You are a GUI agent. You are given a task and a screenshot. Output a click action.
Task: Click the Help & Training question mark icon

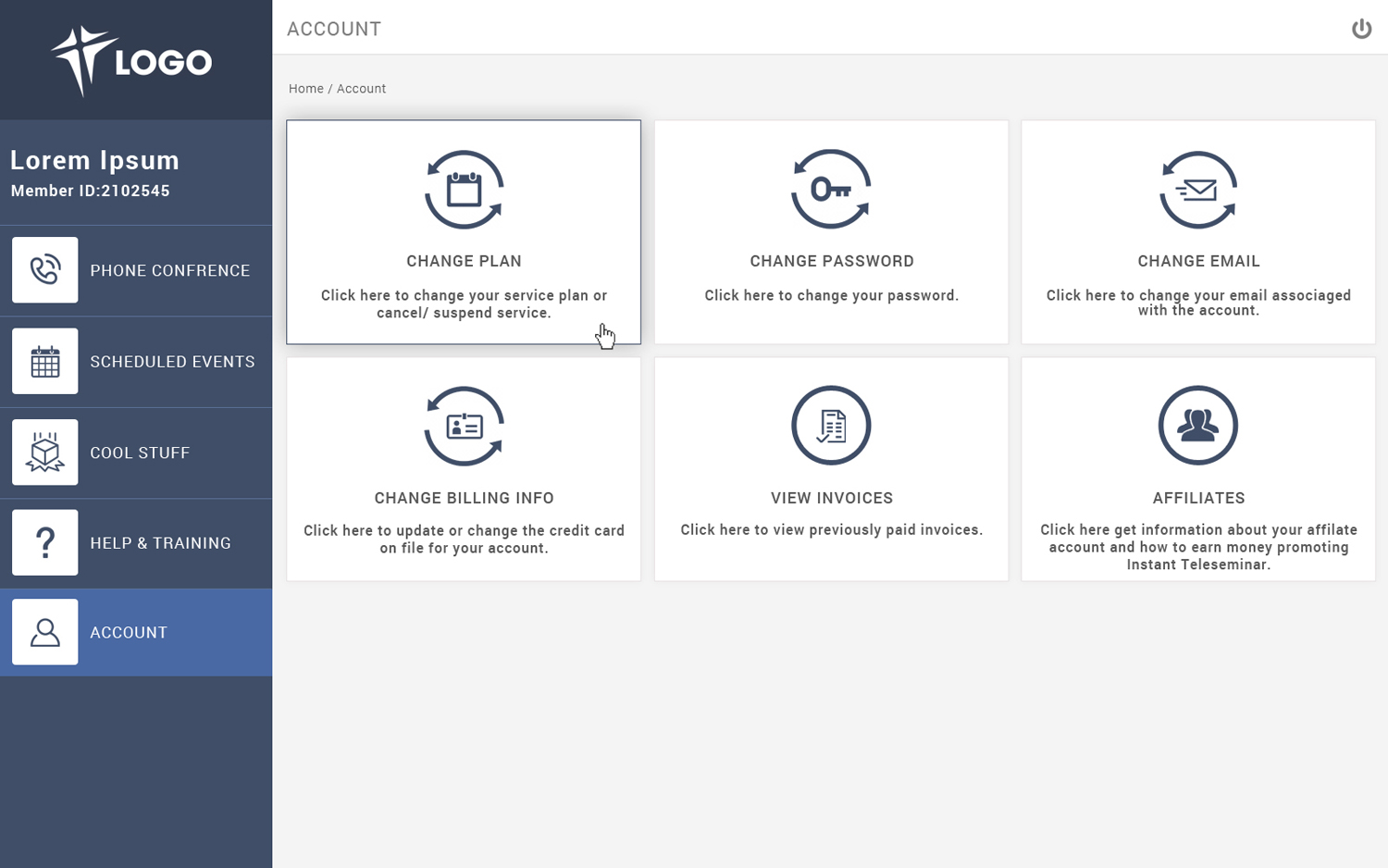pos(44,542)
